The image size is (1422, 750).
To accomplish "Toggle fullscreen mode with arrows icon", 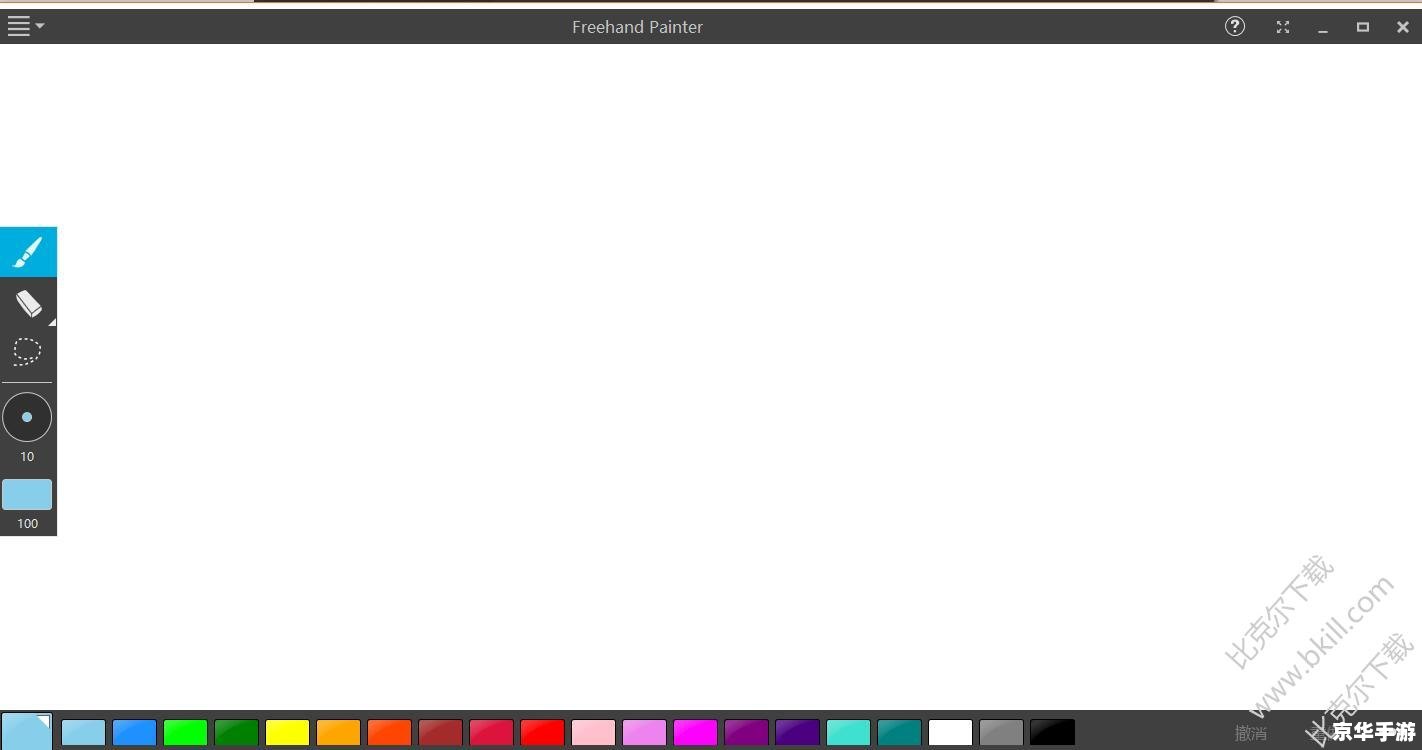I will click(1283, 27).
